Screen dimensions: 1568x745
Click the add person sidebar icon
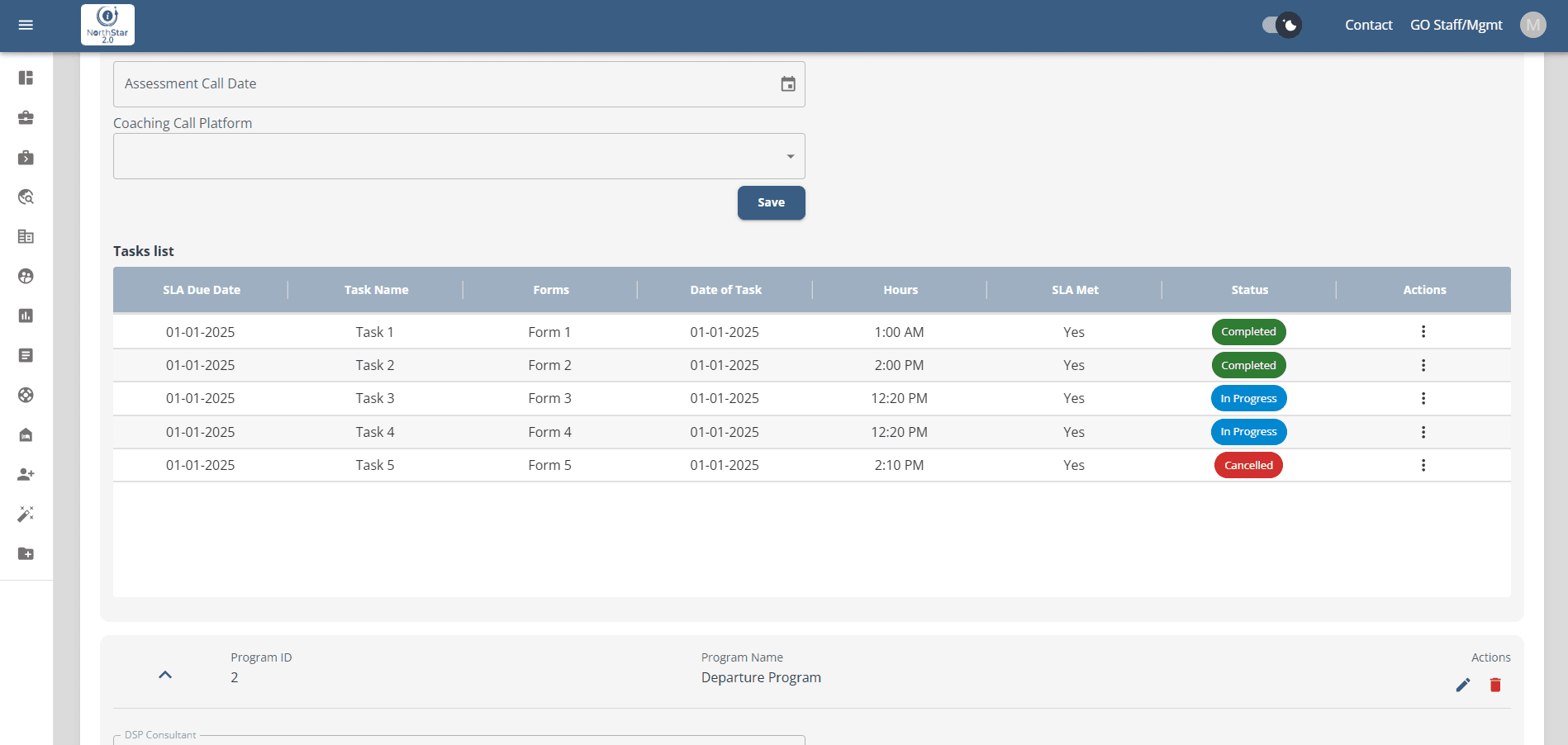pos(26,474)
